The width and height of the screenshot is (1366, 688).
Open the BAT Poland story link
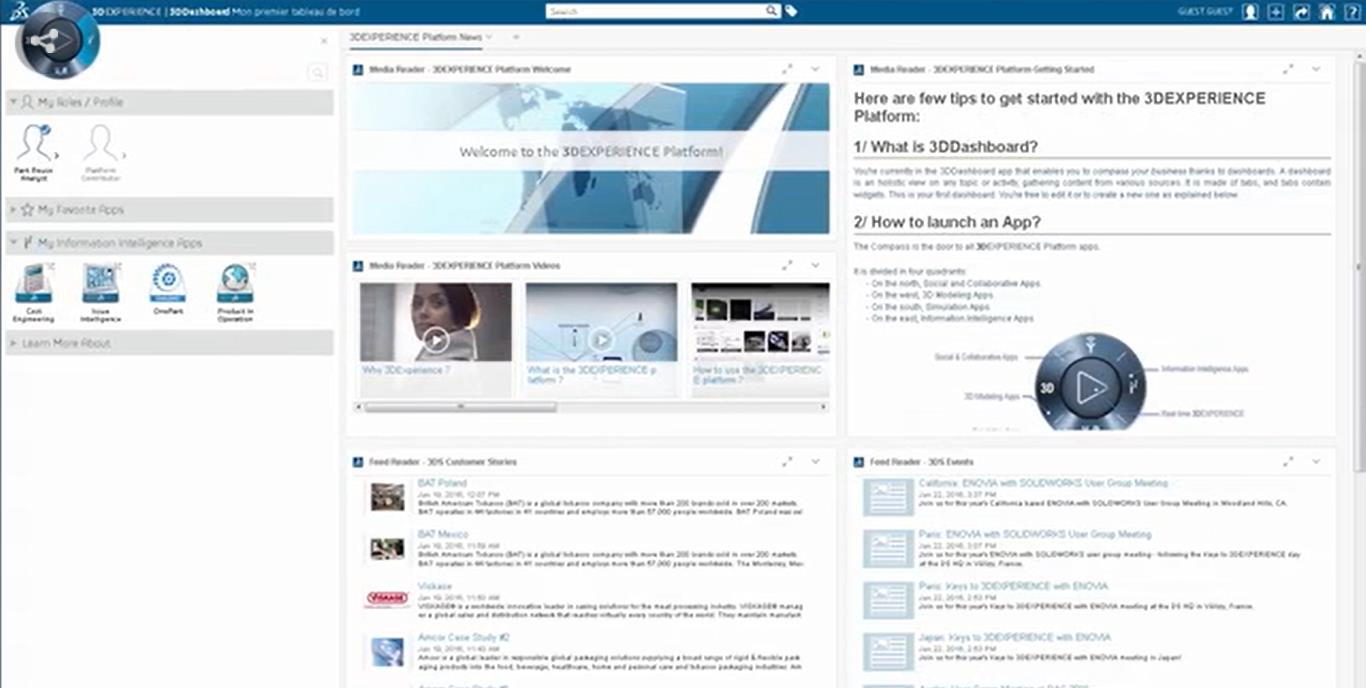tap(442, 483)
